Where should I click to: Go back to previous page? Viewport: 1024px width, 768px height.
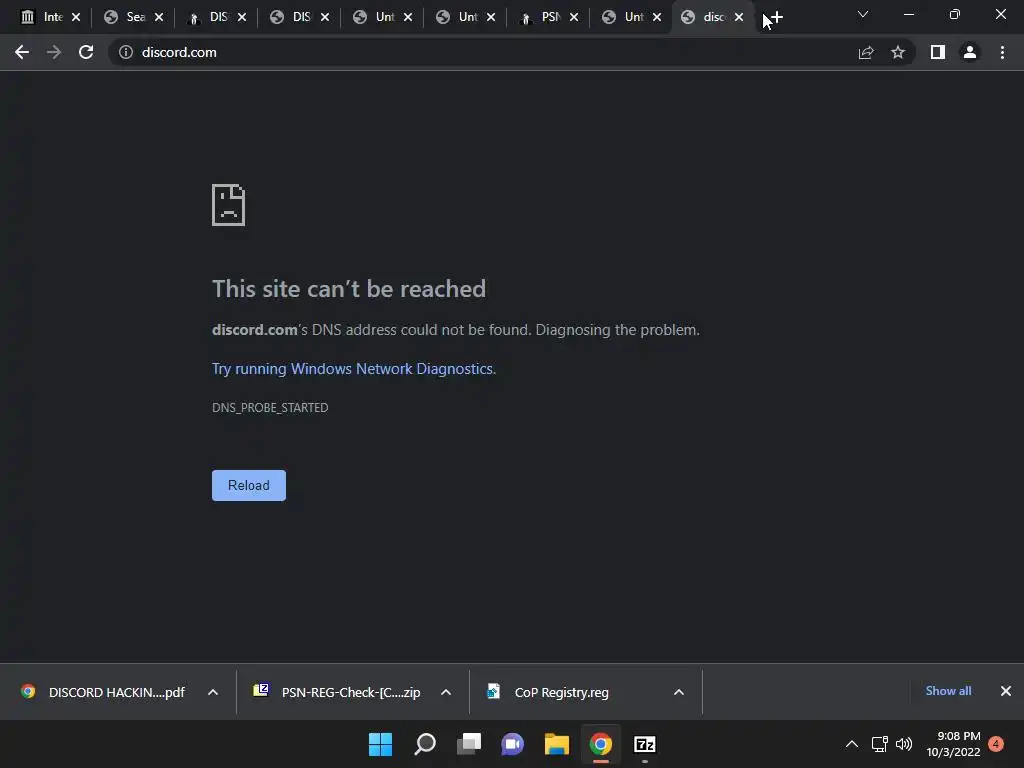tap(22, 52)
